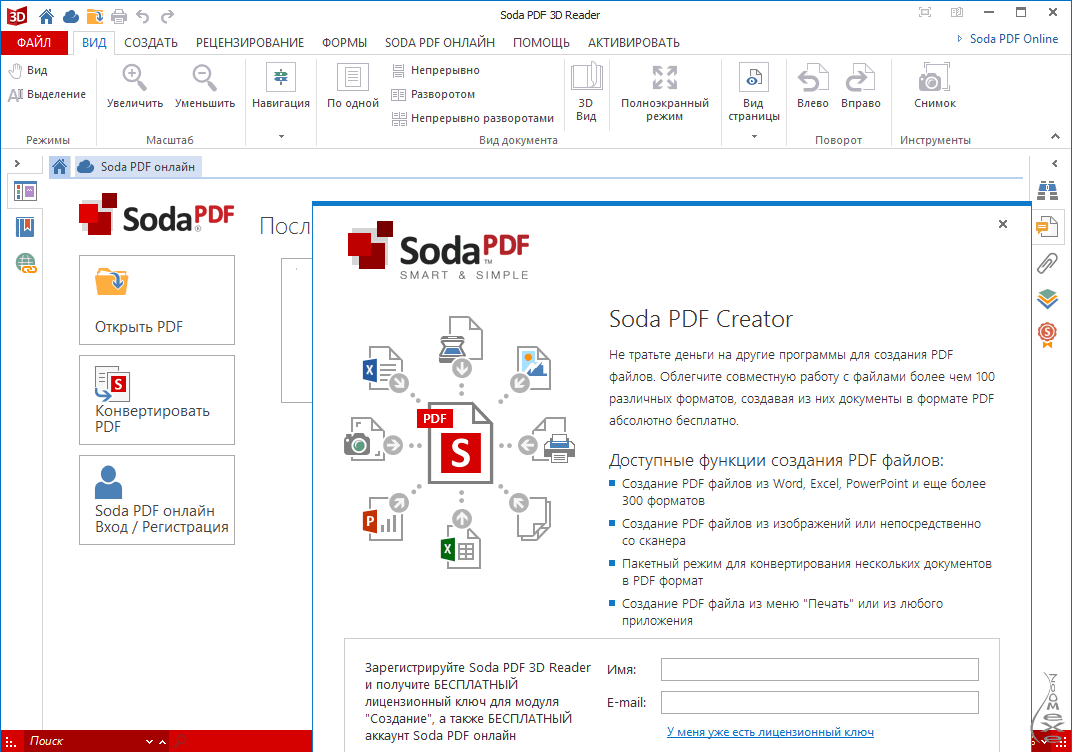Click the fit-to-screen icon in title bar
The height and width of the screenshot is (752, 1072).
(x=925, y=12)
